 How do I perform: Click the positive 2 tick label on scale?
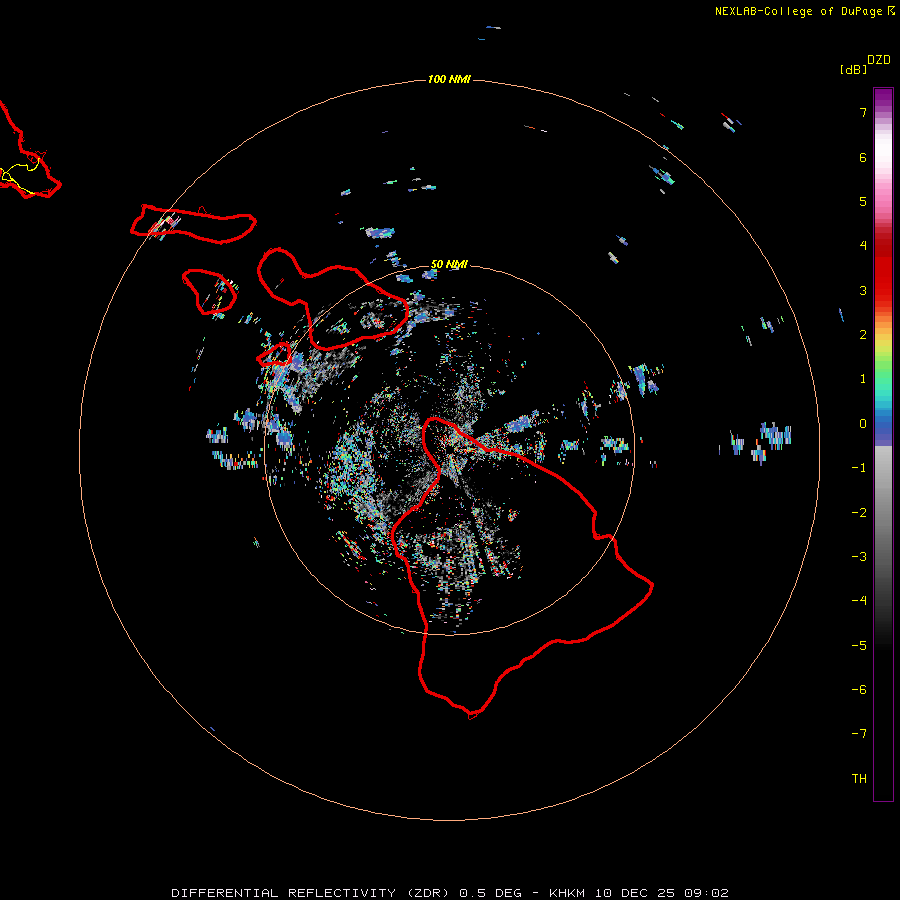pyautogui.click(x=863, y=335)
